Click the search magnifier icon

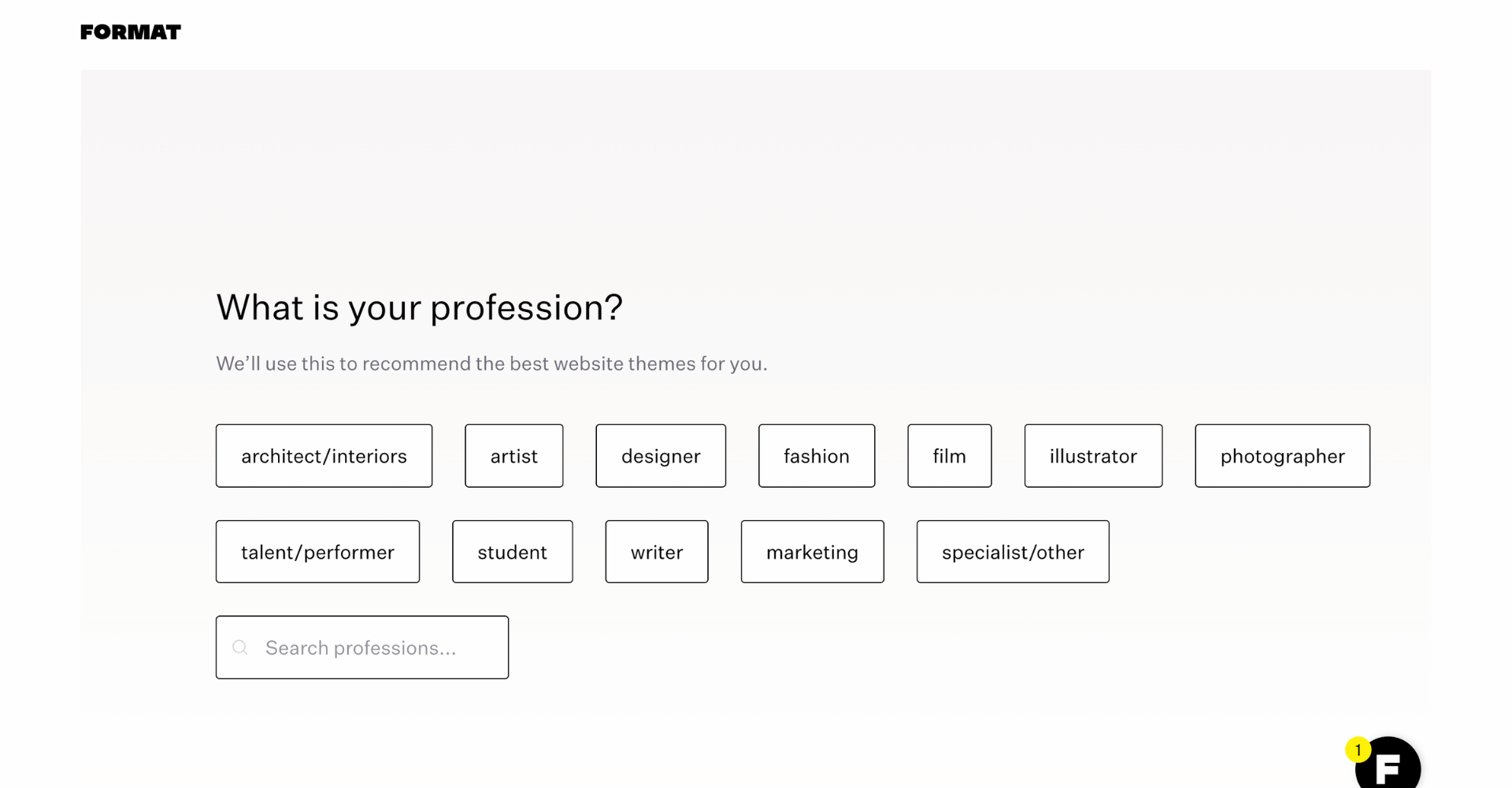240,648
